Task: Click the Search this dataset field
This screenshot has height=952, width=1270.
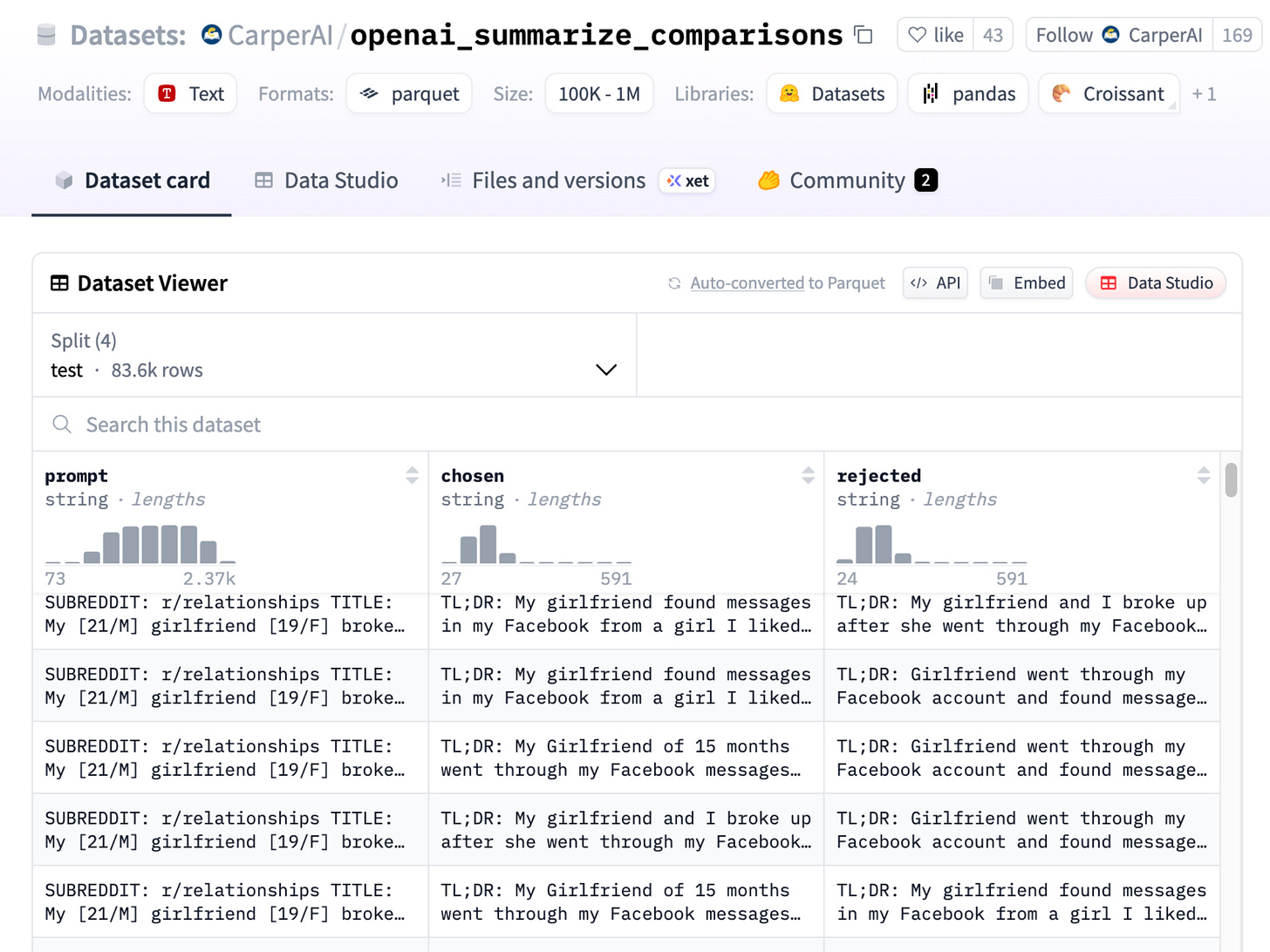Action: (637, 425)
